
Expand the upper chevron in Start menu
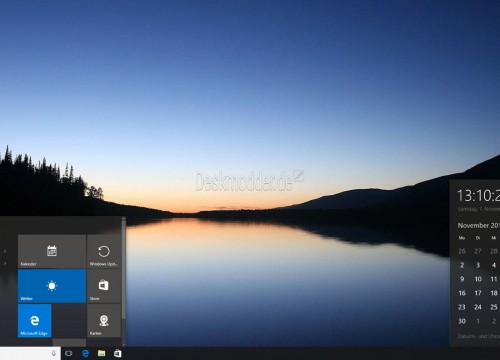pyautogui.click(x=5, y=251)
